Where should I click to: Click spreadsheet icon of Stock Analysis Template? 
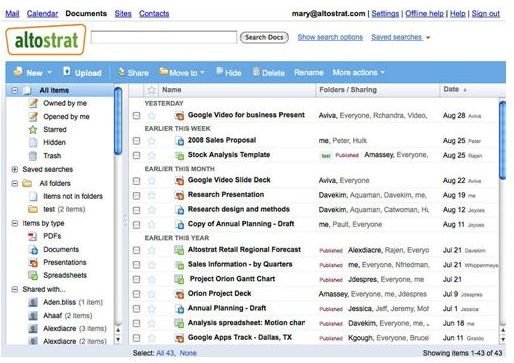[x=179, y=155]
